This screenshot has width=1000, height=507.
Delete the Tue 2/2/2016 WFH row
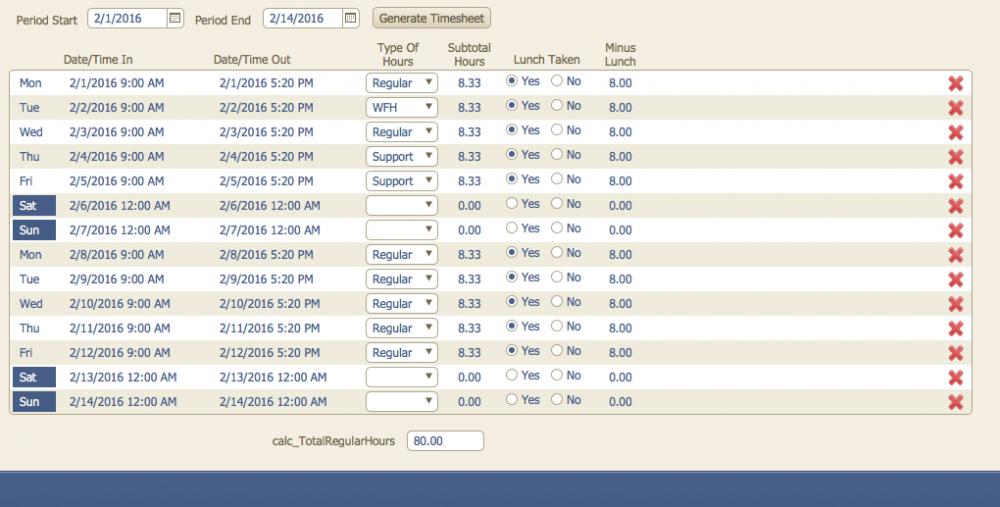[x=955, y=108]
